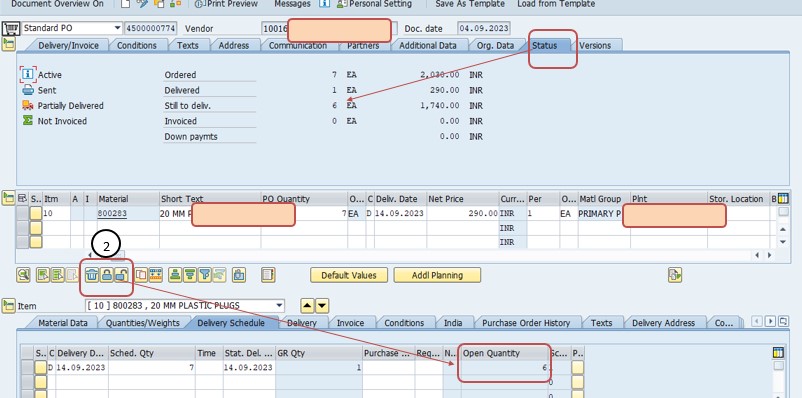Open the India item tab
This screenshot has width=802, height=398.
click(x=453, y=323)
